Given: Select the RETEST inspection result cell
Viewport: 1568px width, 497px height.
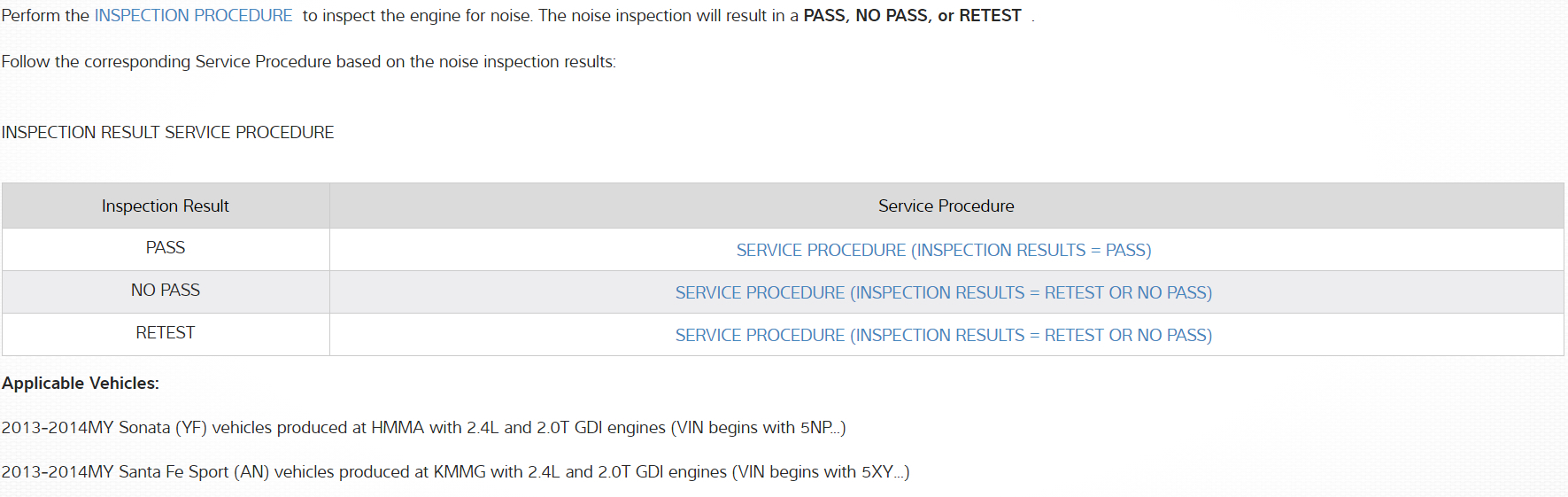Looking at the screenshot, I should [x=166, y=333].
